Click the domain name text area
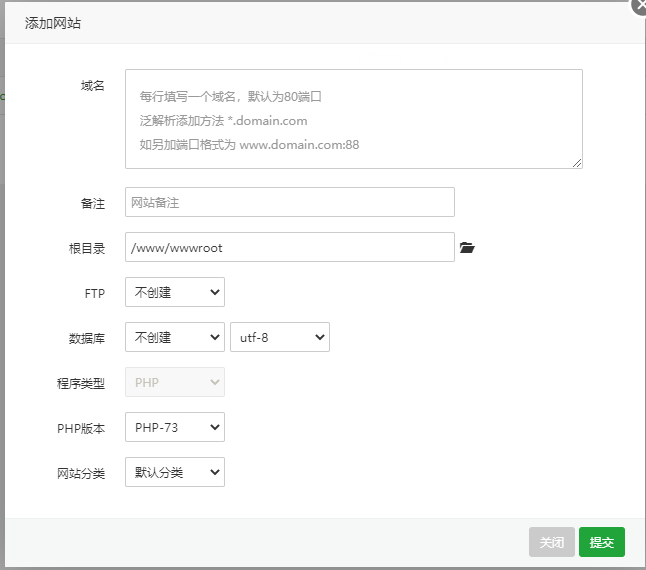This screenshot has width=646, height=570. tap(353, 119)
